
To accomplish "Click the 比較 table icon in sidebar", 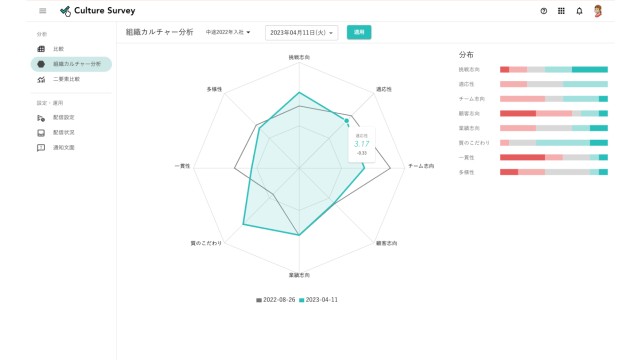I will 41,49.
